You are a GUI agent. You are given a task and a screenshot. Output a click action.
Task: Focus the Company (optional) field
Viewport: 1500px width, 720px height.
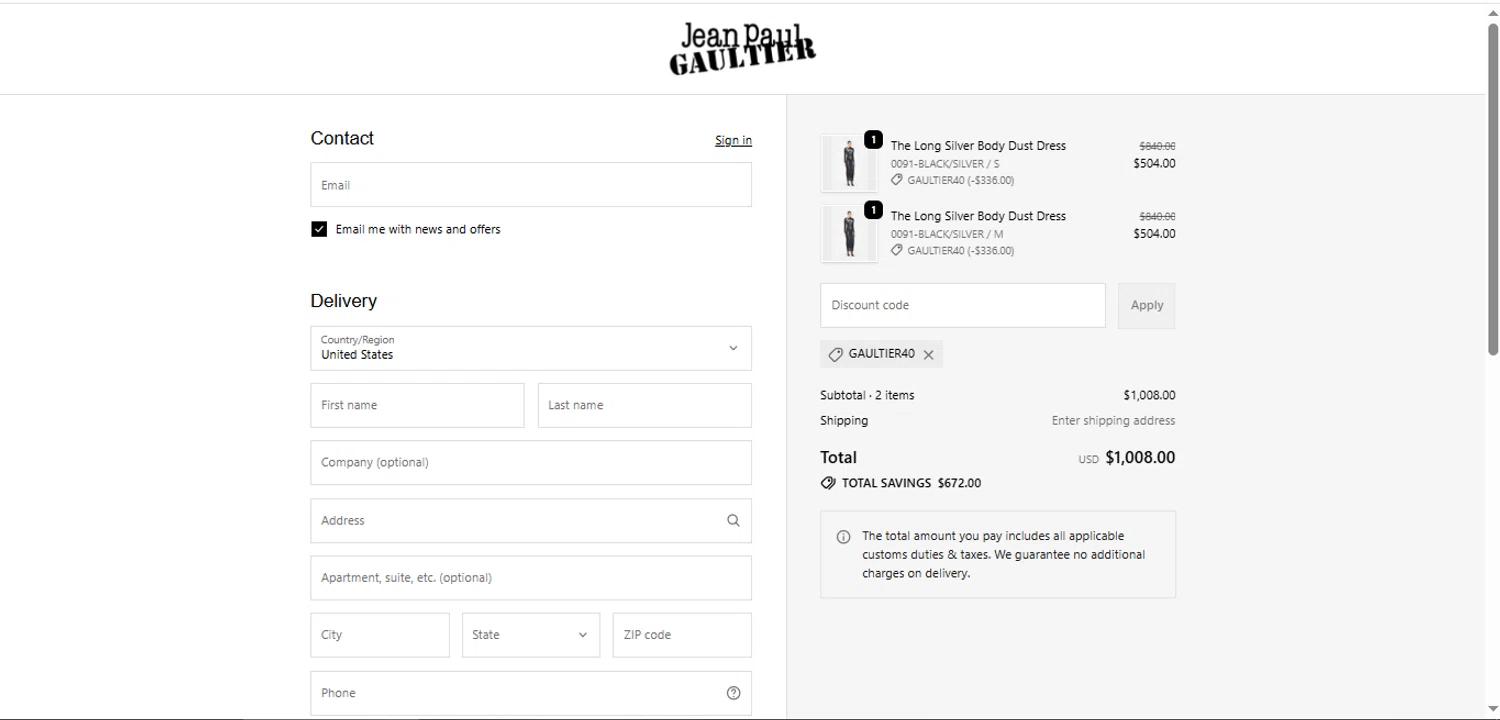click(531, 463)
